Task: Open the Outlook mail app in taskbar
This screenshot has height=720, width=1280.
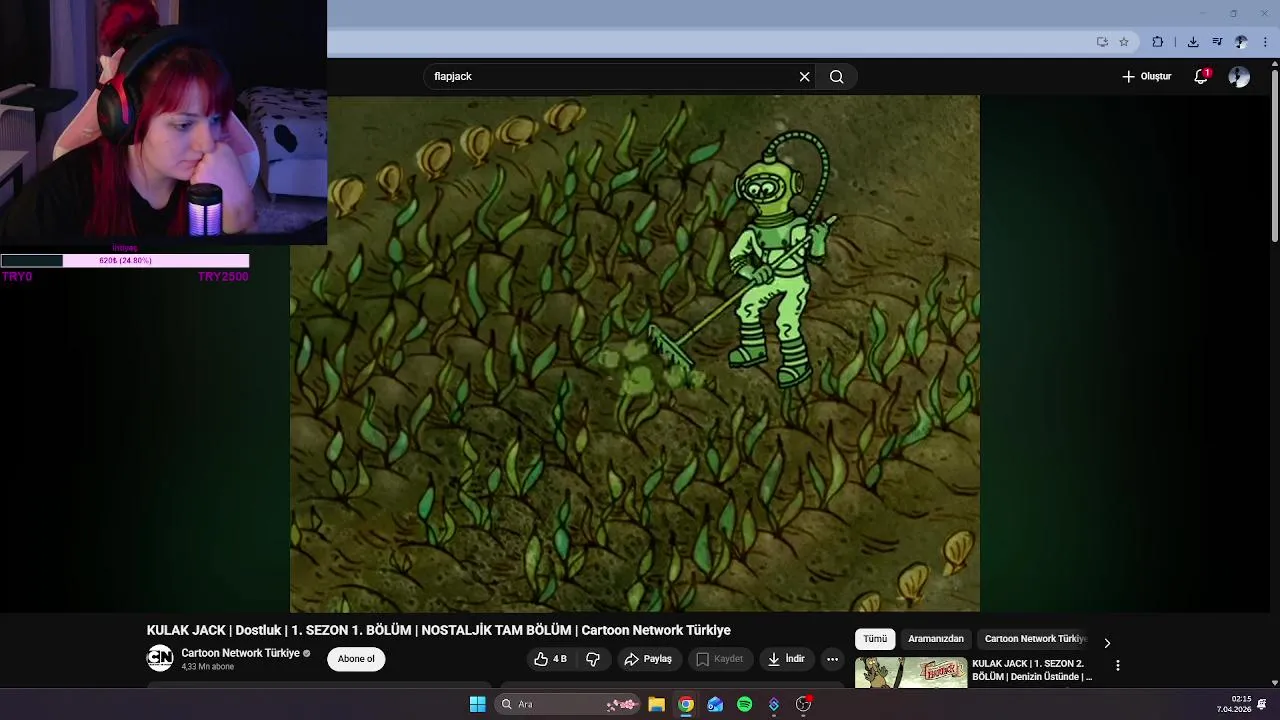Action: [x=715, y=704]
